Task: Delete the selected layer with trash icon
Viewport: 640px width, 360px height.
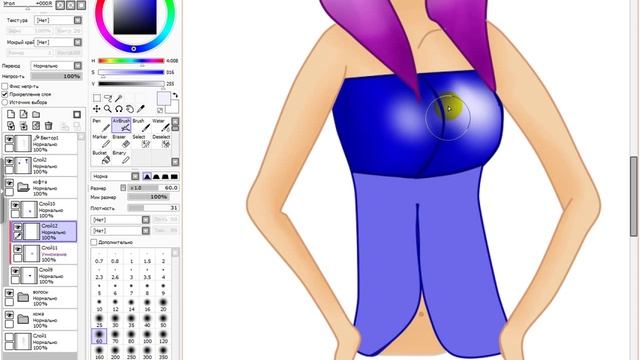Action: pyautogui.click(x=48, y=126)
